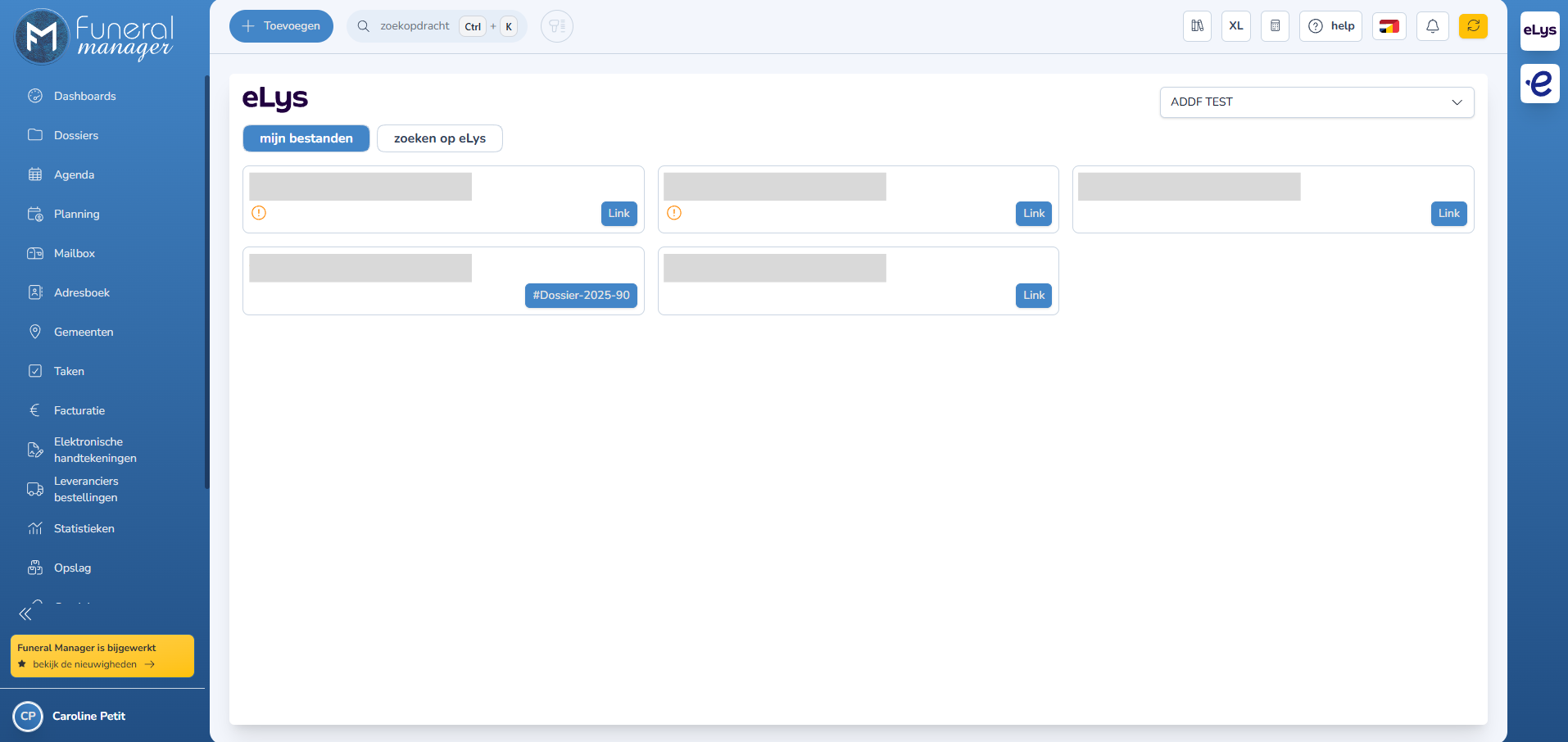Open the help button
1568x742 pixels.
coord(1330,26)
